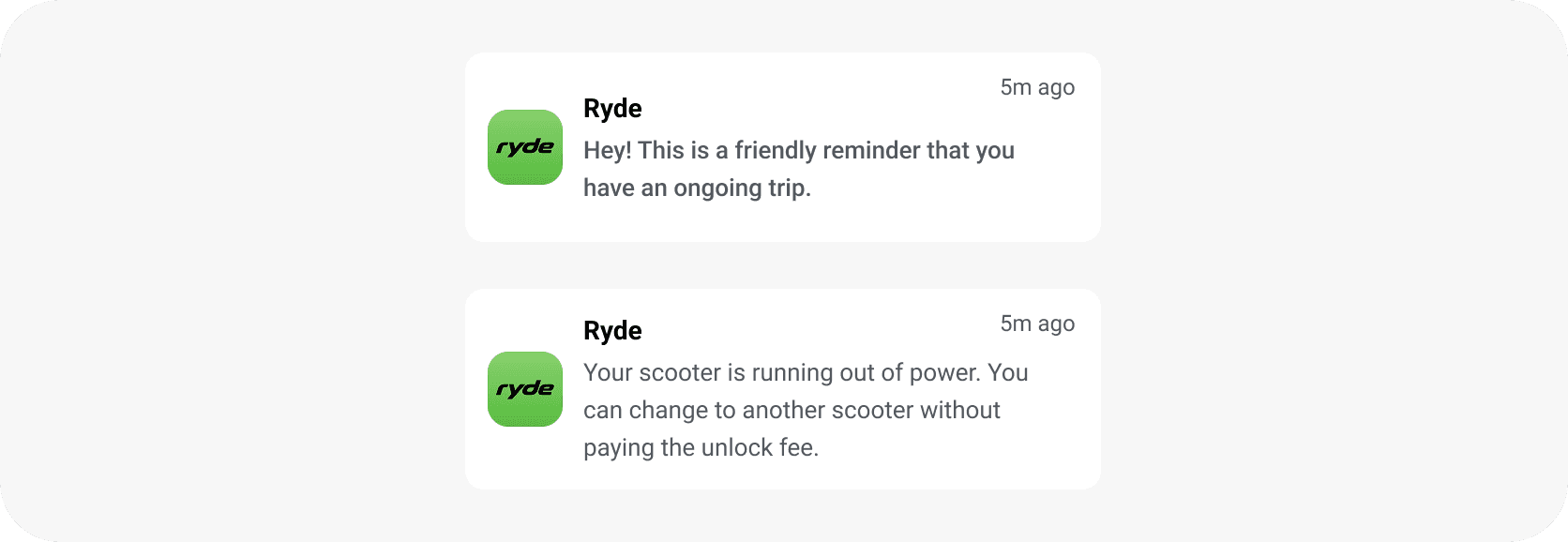Open the scooter low-power notification
This screenshot has width=1568, height=542.
(x=783, y=388)
